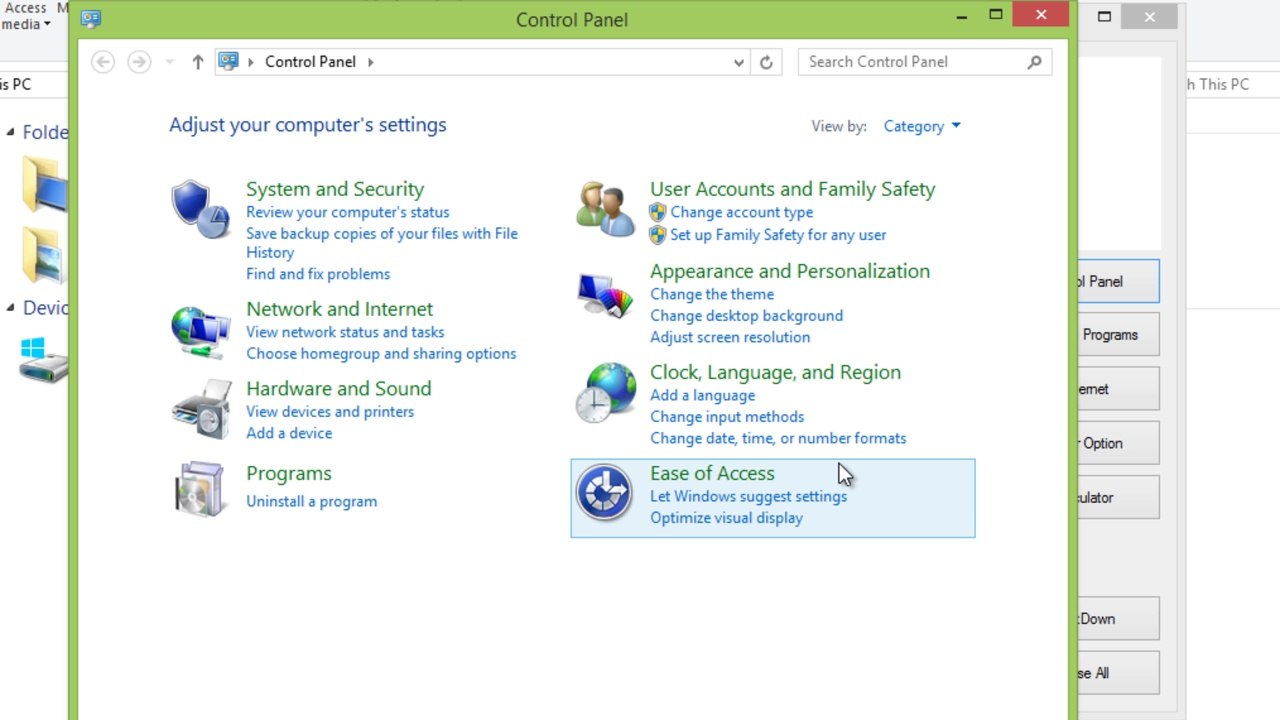Viewport: 1280px width, 720px height.
Task: Click Optimize visual display link
Action: (x=727, y=518)
